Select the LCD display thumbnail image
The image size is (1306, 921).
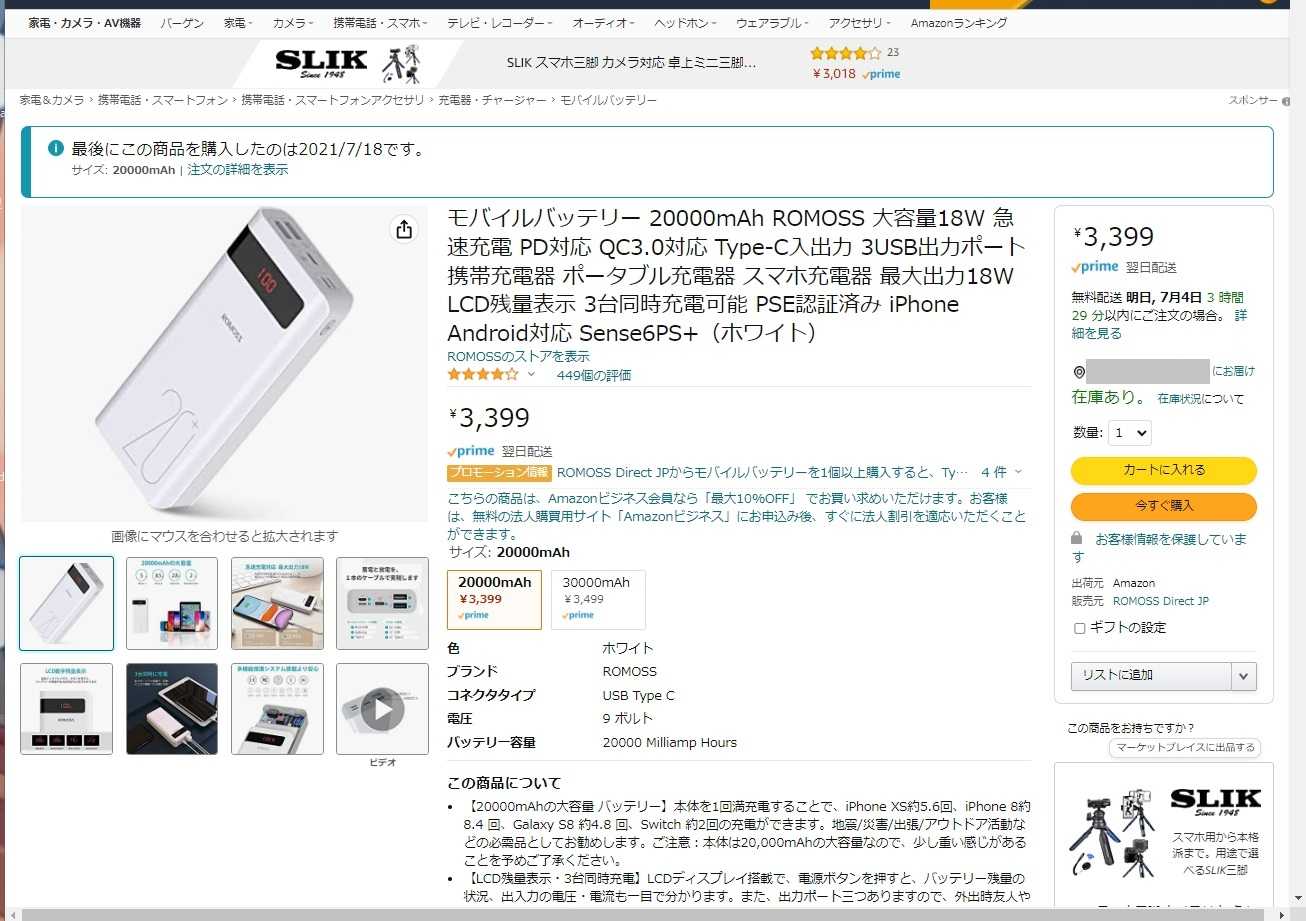67,708
